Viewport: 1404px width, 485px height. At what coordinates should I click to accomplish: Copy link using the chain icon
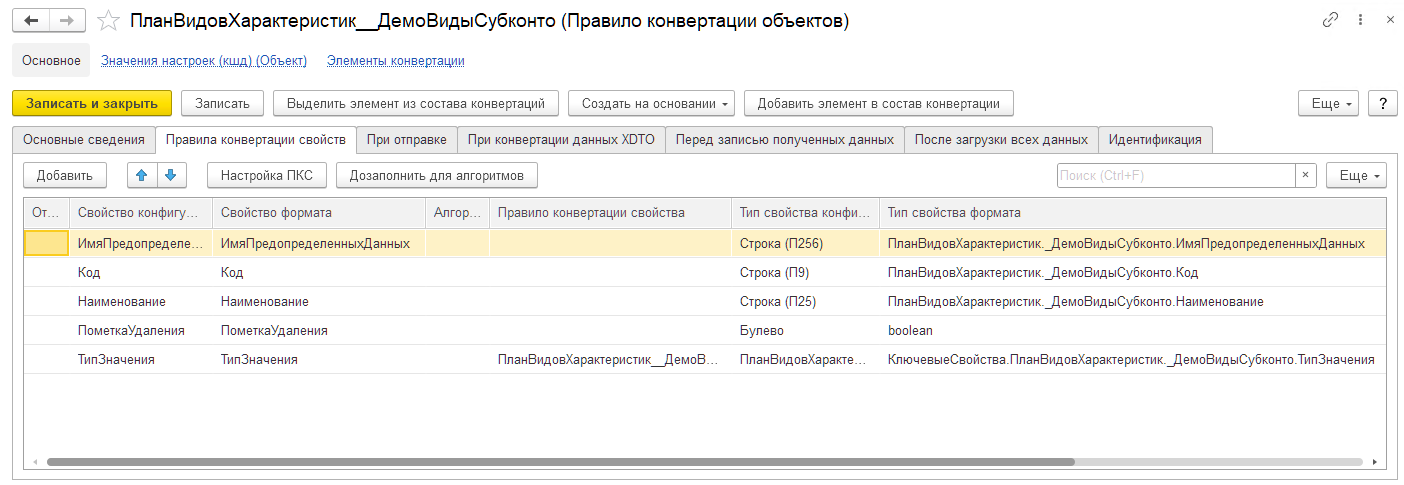click(1330, 20)
